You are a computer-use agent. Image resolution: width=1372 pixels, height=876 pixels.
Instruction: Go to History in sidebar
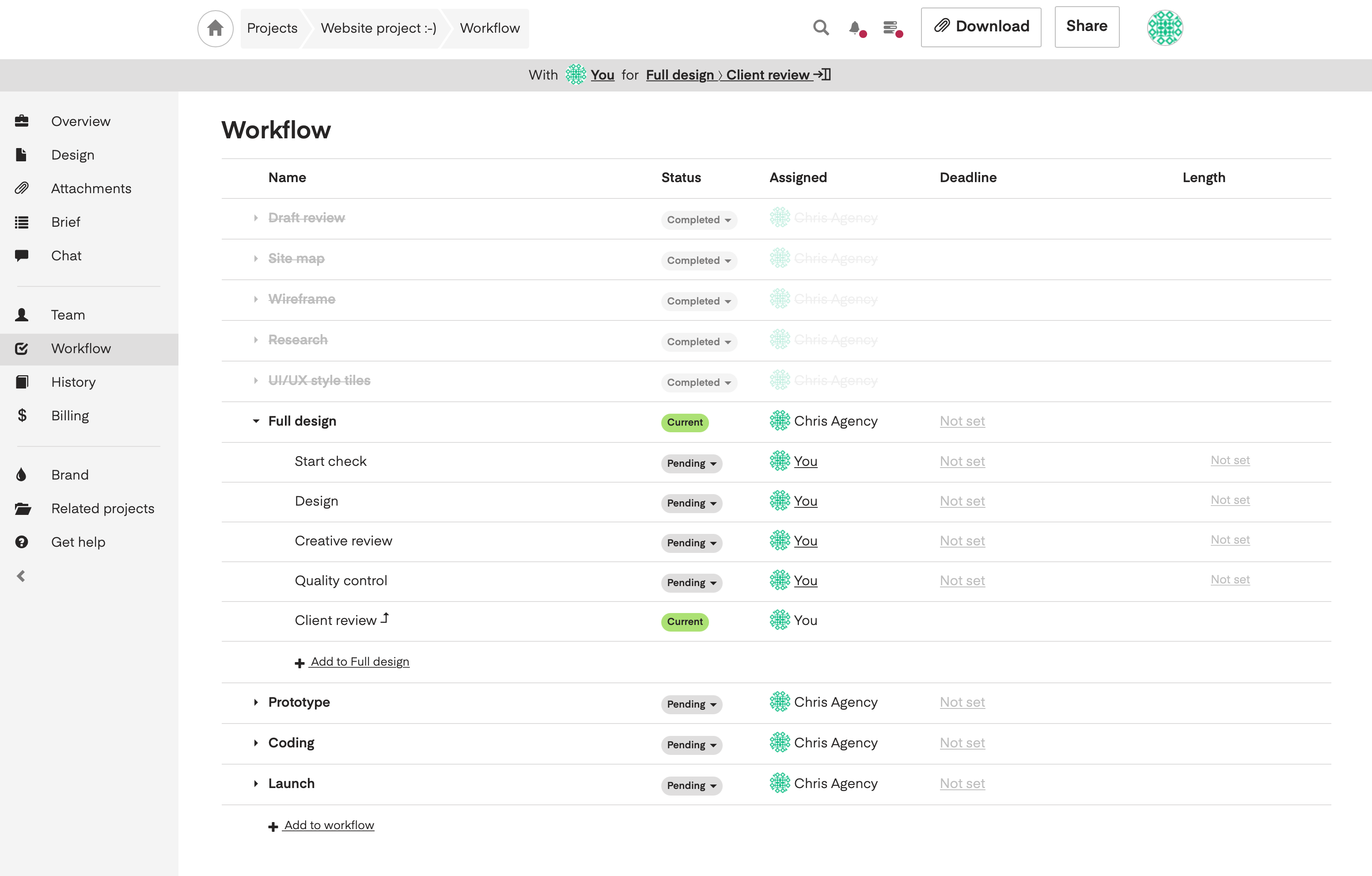[73, 382]
